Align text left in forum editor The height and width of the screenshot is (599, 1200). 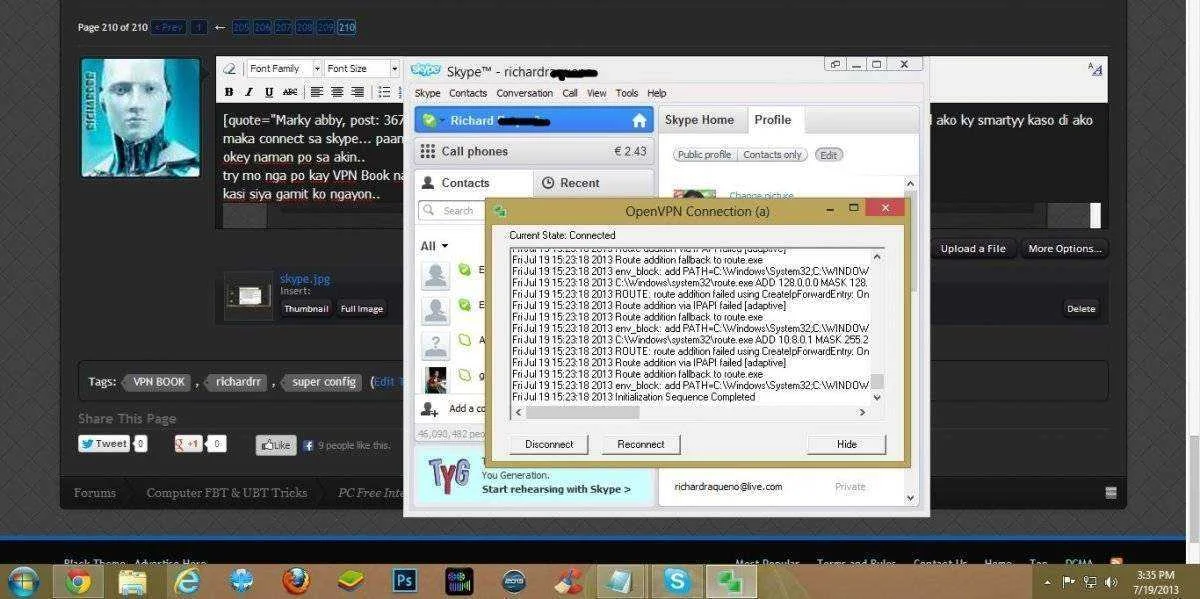coord(316,92)
